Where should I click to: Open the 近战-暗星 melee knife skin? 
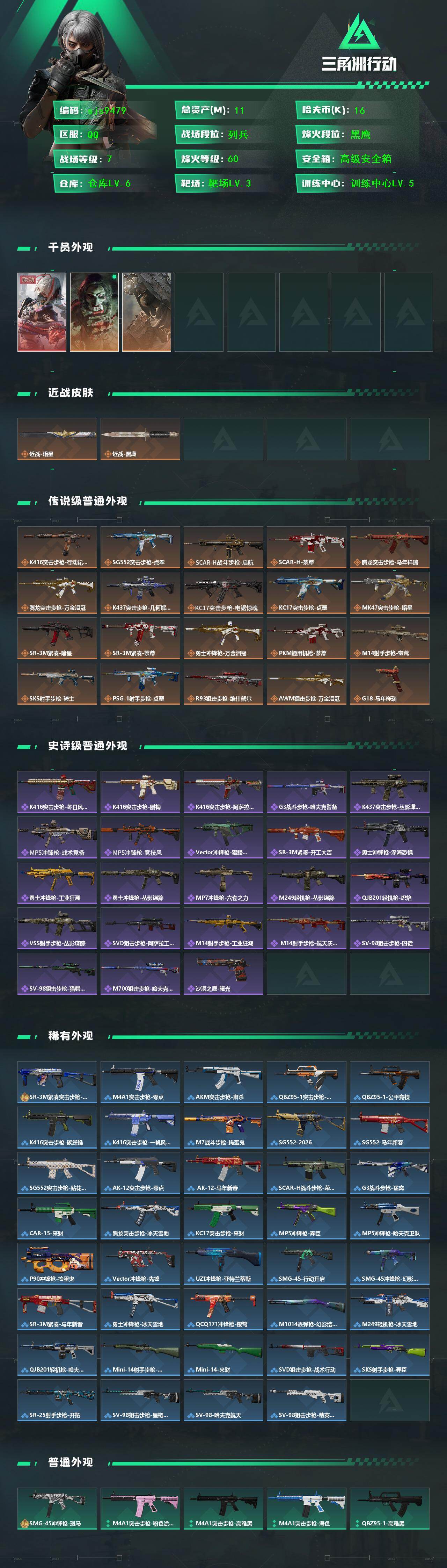tap(57, 439)
